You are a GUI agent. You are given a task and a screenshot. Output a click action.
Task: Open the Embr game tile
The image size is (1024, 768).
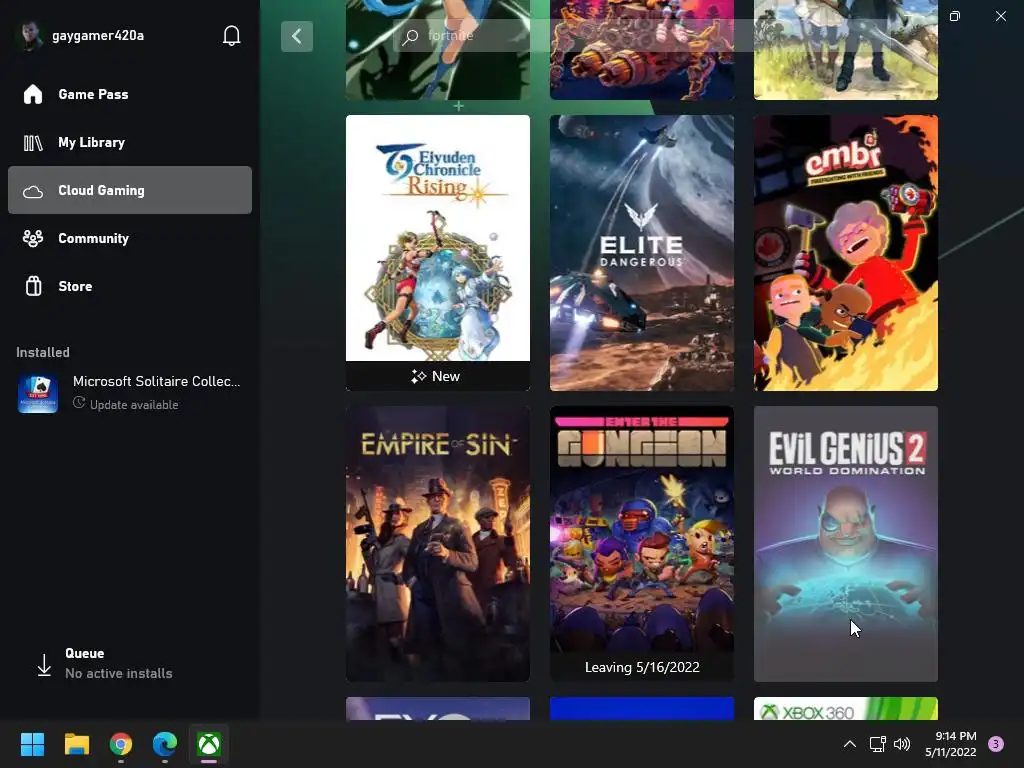(846, 253)
